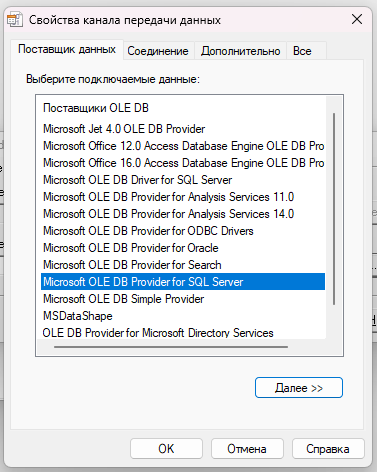Select Microsoft Office 16.0 Access Database Engine provider
Viewport: 377px width, 472px height.
pyautogui.click(x=183, y=163)
